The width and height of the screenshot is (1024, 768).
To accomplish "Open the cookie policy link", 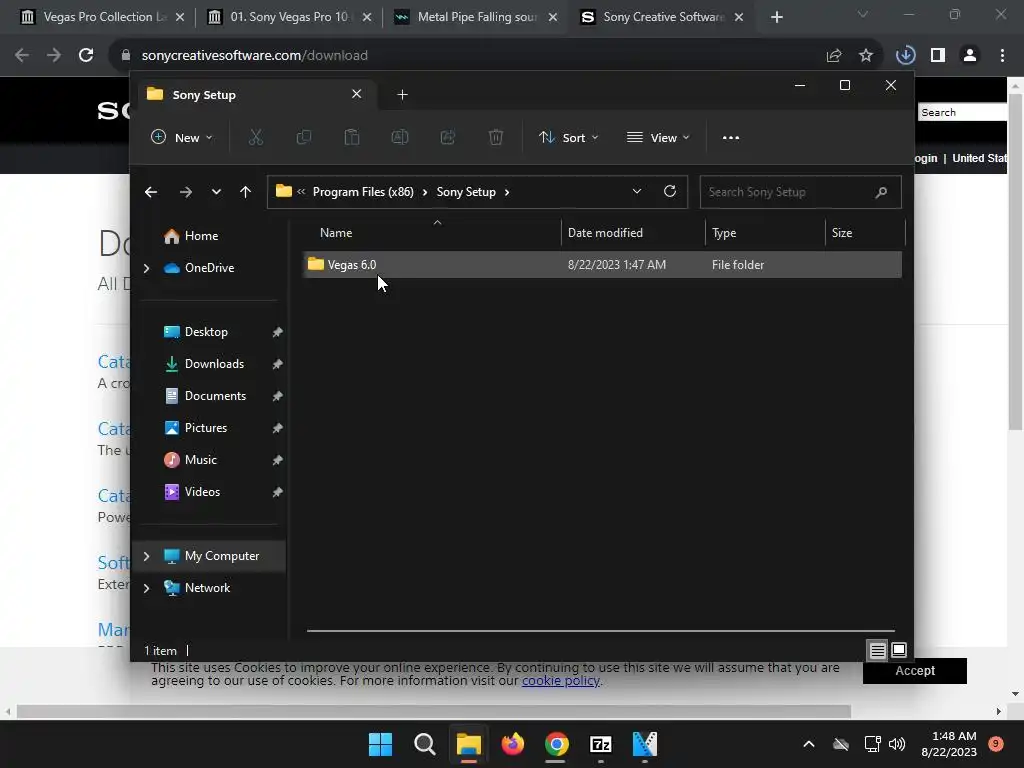I will [560, 680].
